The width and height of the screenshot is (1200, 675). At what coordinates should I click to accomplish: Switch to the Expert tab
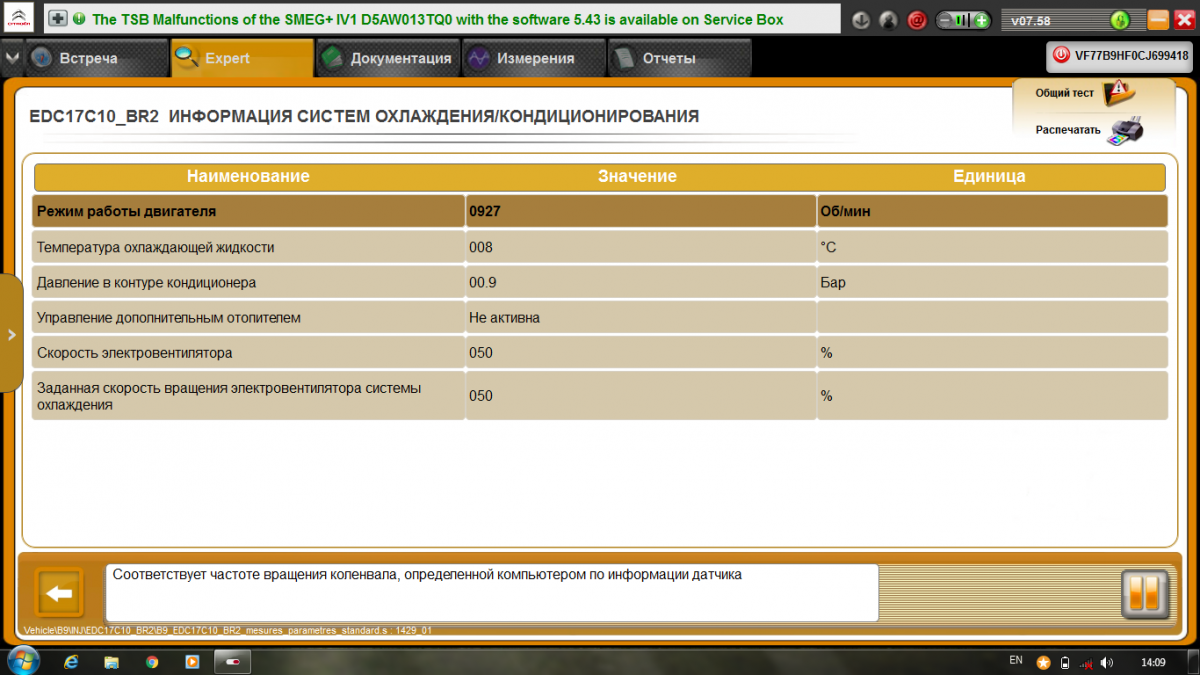[x=241, y=58]
